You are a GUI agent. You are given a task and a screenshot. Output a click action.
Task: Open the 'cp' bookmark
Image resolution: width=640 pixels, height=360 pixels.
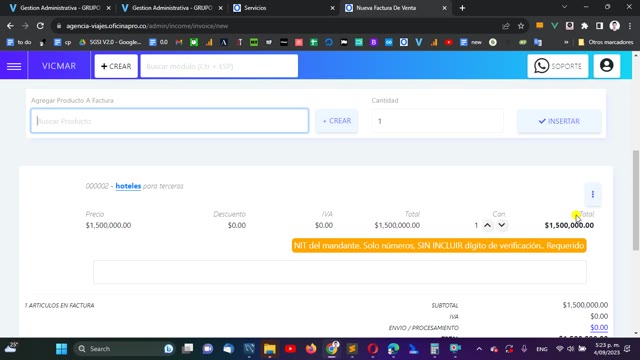[62, 42]
